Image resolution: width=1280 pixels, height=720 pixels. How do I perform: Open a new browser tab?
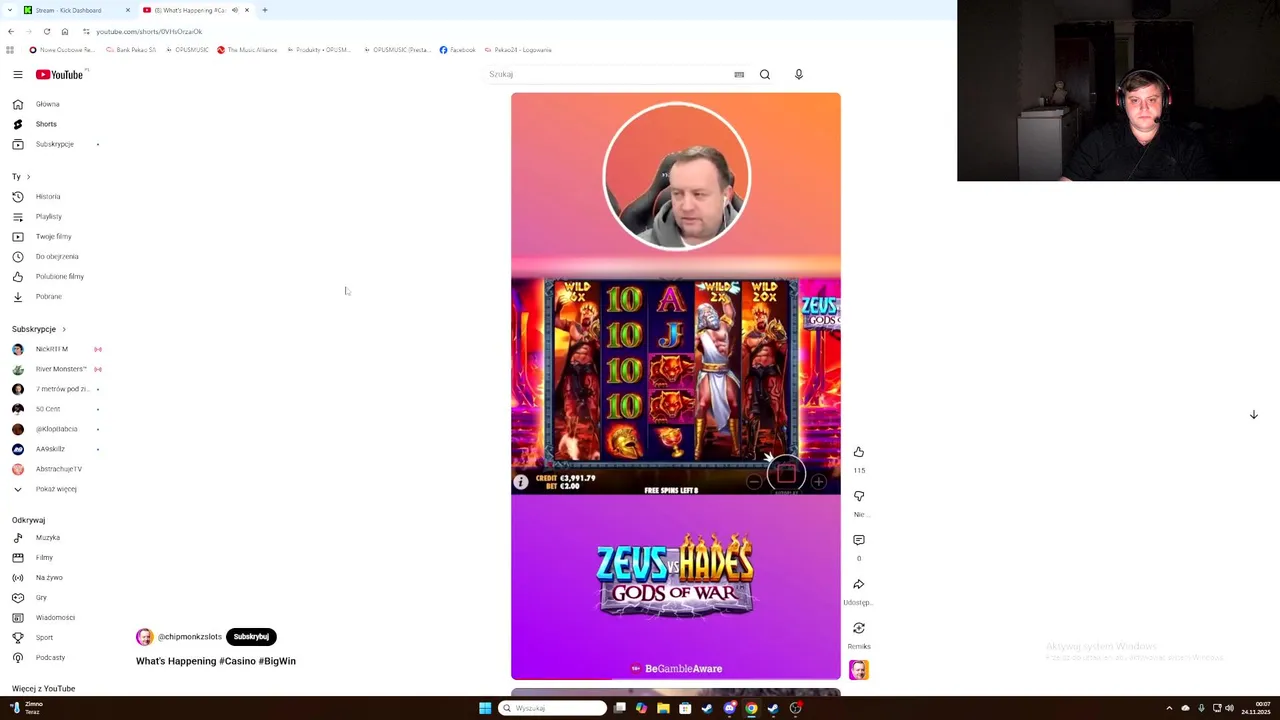click(265, 10)
